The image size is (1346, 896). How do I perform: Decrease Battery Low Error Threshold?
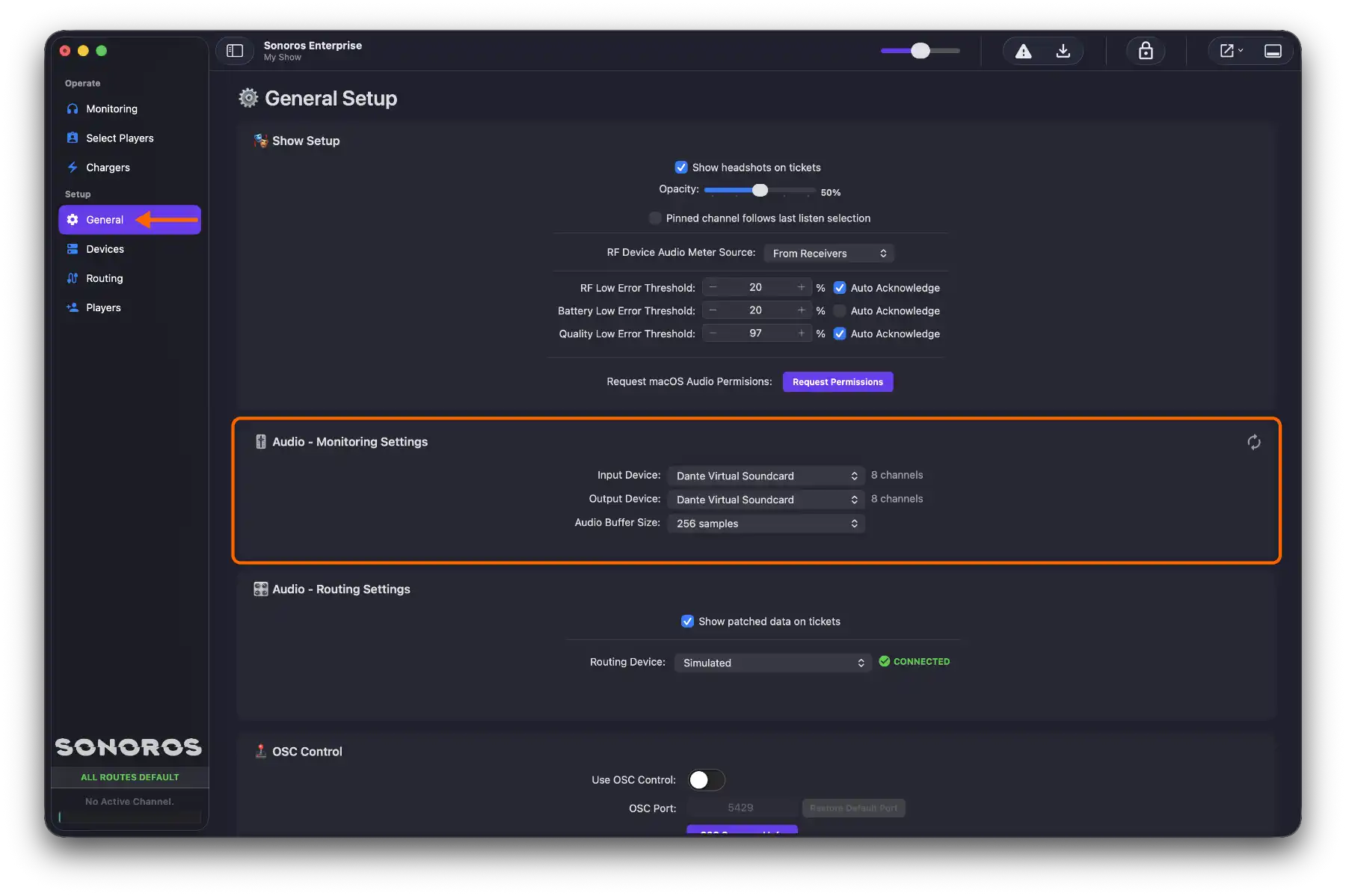[x=713, y=310]
